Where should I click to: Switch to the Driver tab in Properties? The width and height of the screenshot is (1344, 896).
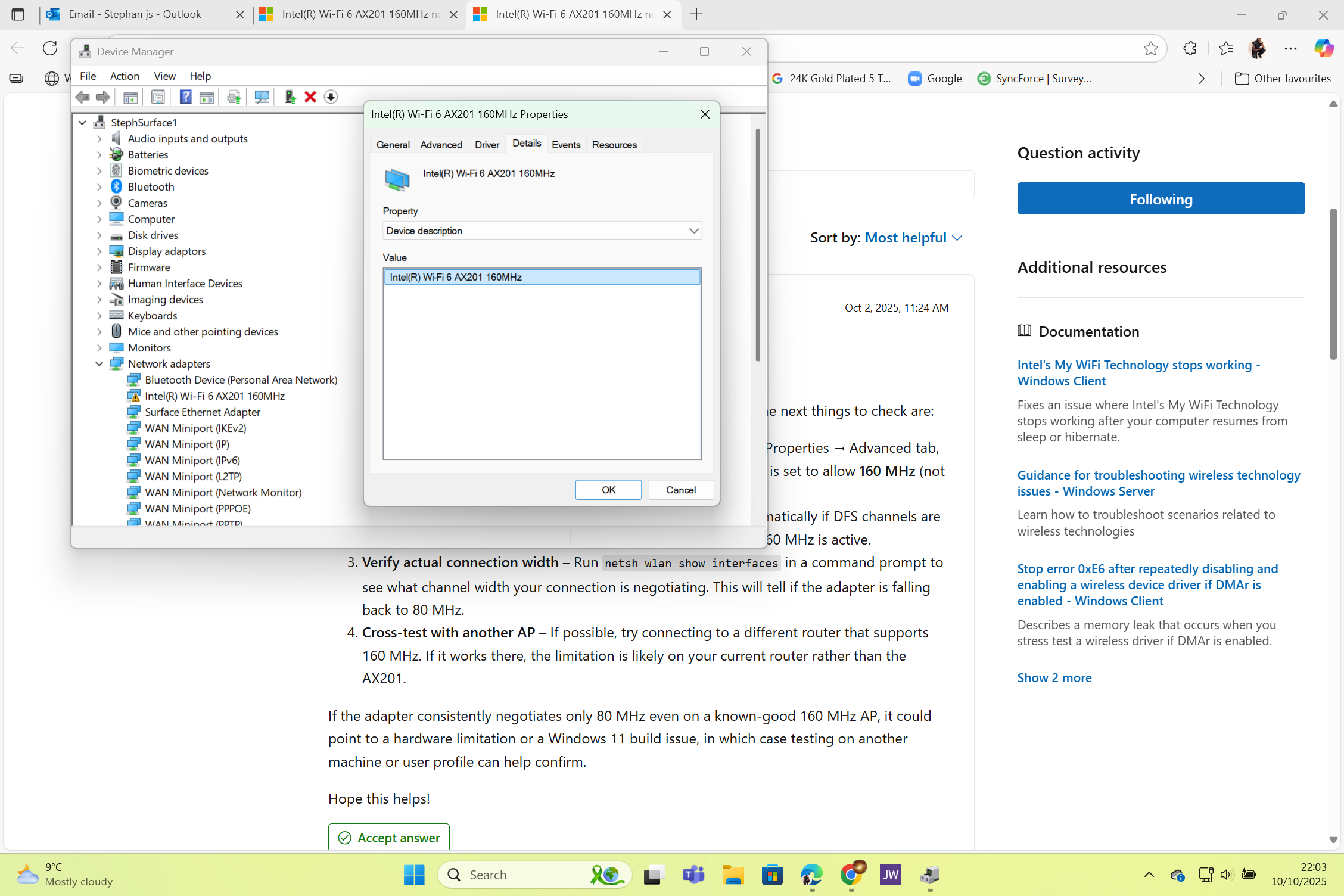click(487, 145)
